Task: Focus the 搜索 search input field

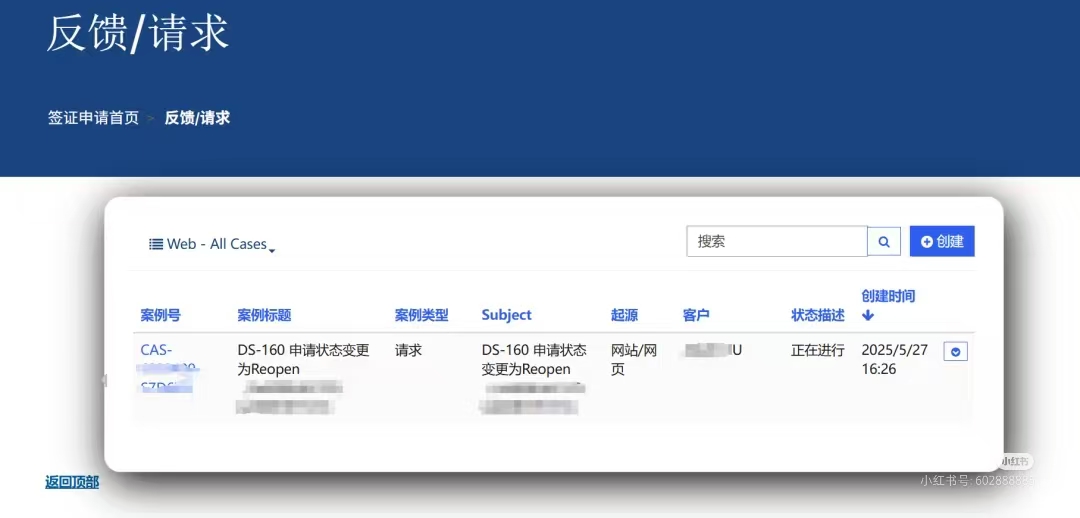Action: point(777,242)
